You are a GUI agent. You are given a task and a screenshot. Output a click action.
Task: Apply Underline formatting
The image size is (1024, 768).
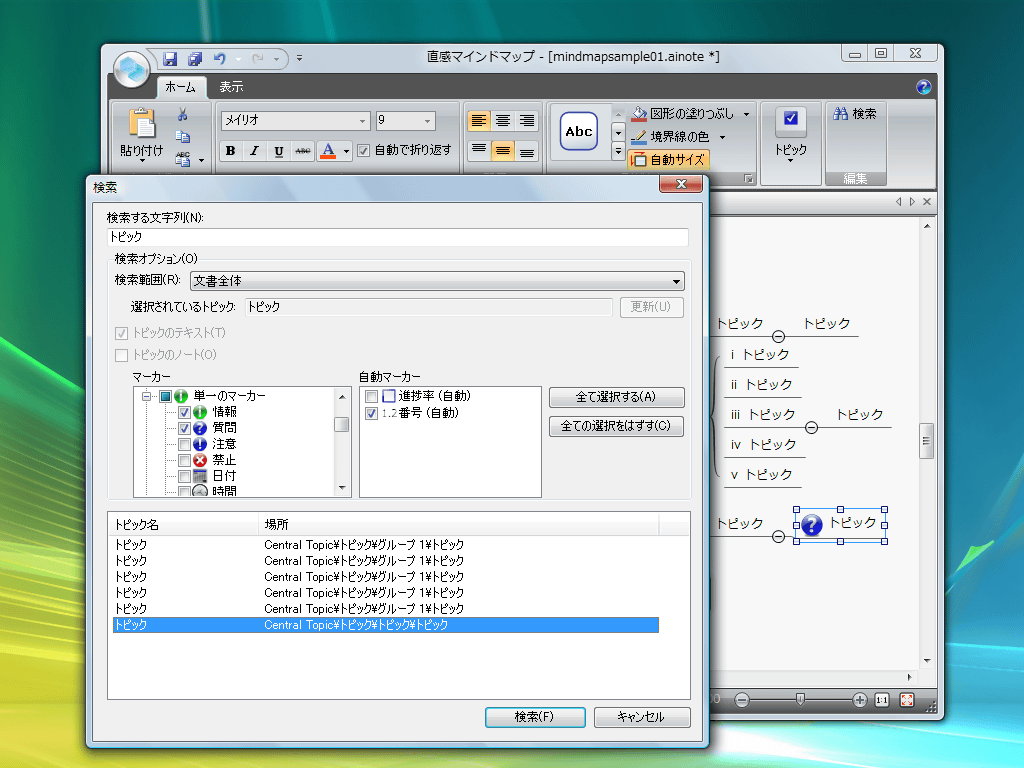[279, 151]
